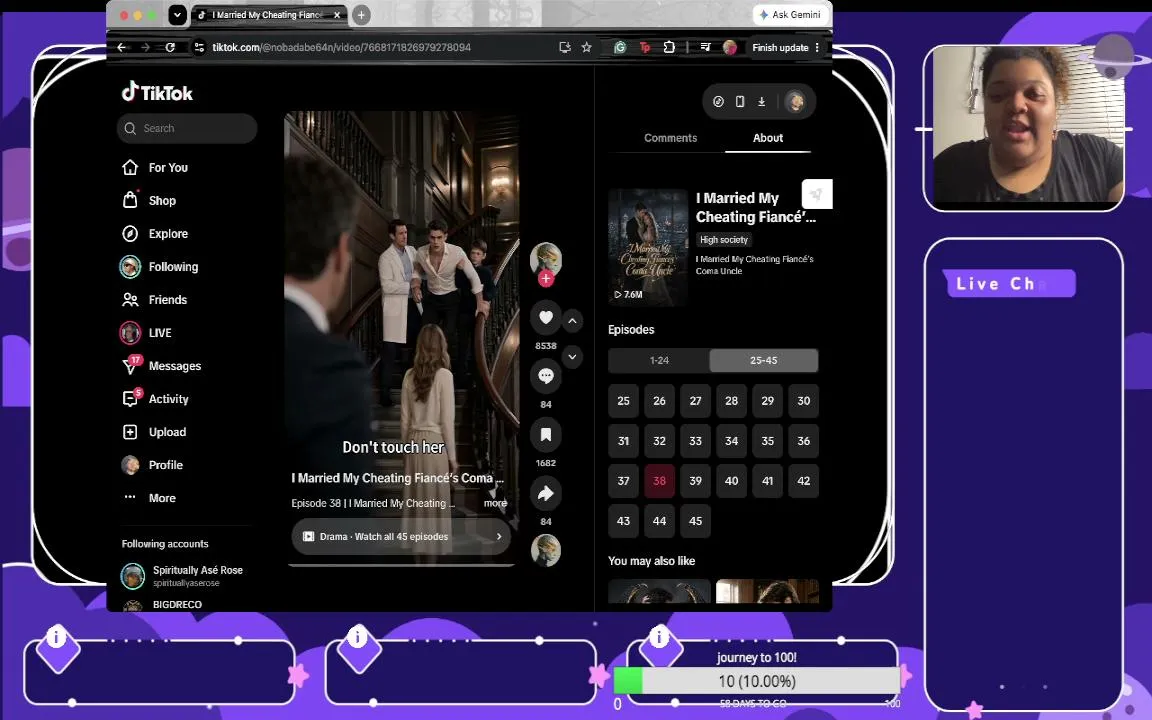Click the Live Chat header in overlay

click(1009, 284)
